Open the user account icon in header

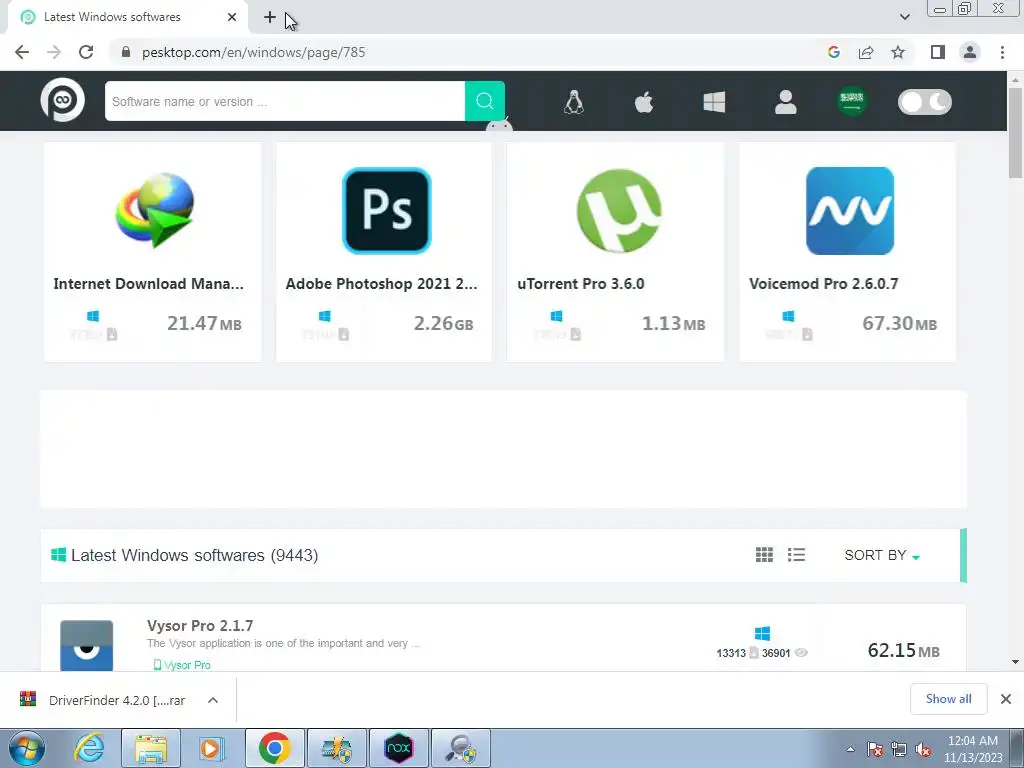pyautogui.click(x=786, y=102)
